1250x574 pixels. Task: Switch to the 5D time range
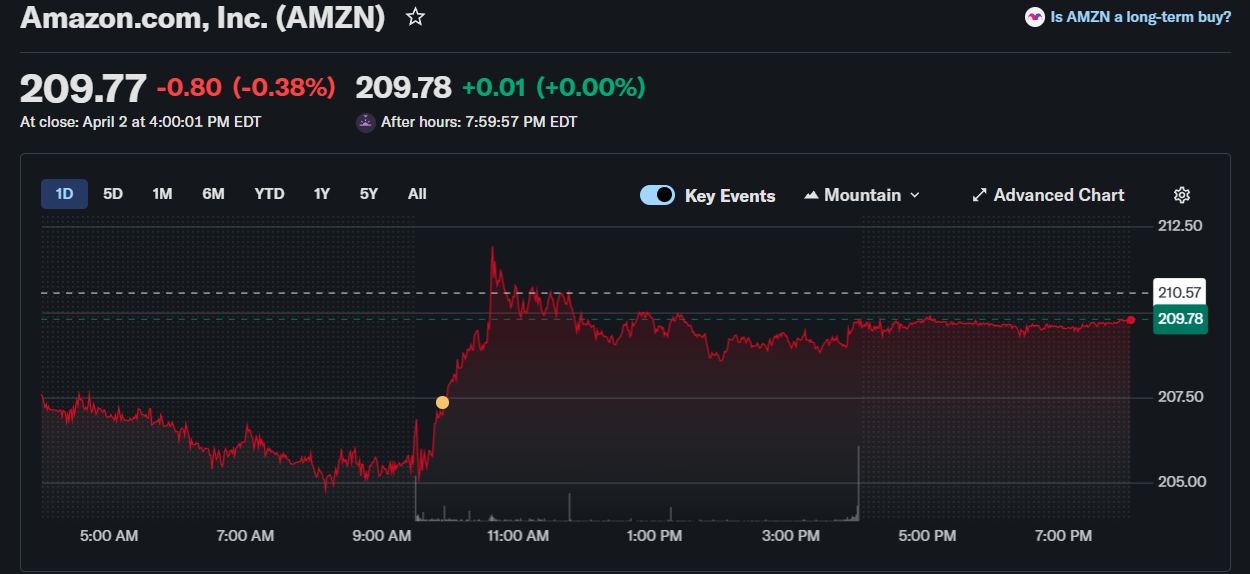[x=113, y=194]
